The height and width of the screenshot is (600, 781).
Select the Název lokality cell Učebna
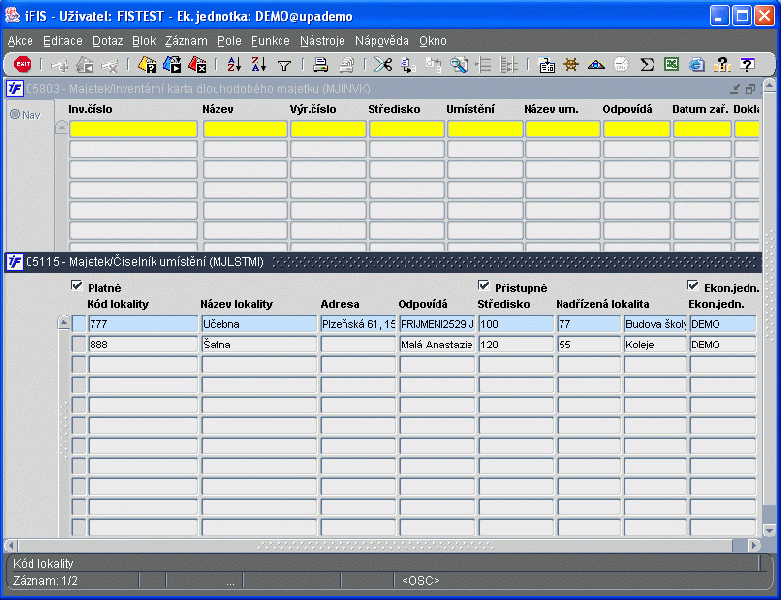click(x=259, y=324)
